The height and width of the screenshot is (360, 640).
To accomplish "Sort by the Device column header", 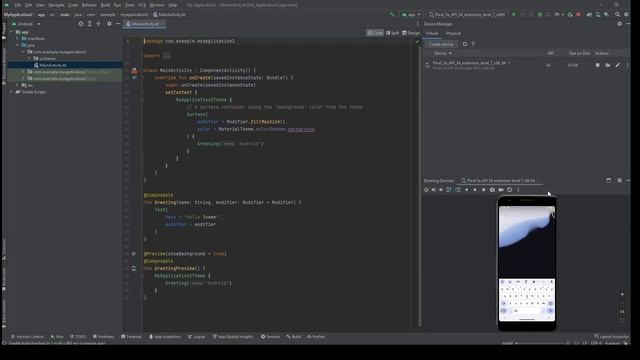I will coord(442,53).
